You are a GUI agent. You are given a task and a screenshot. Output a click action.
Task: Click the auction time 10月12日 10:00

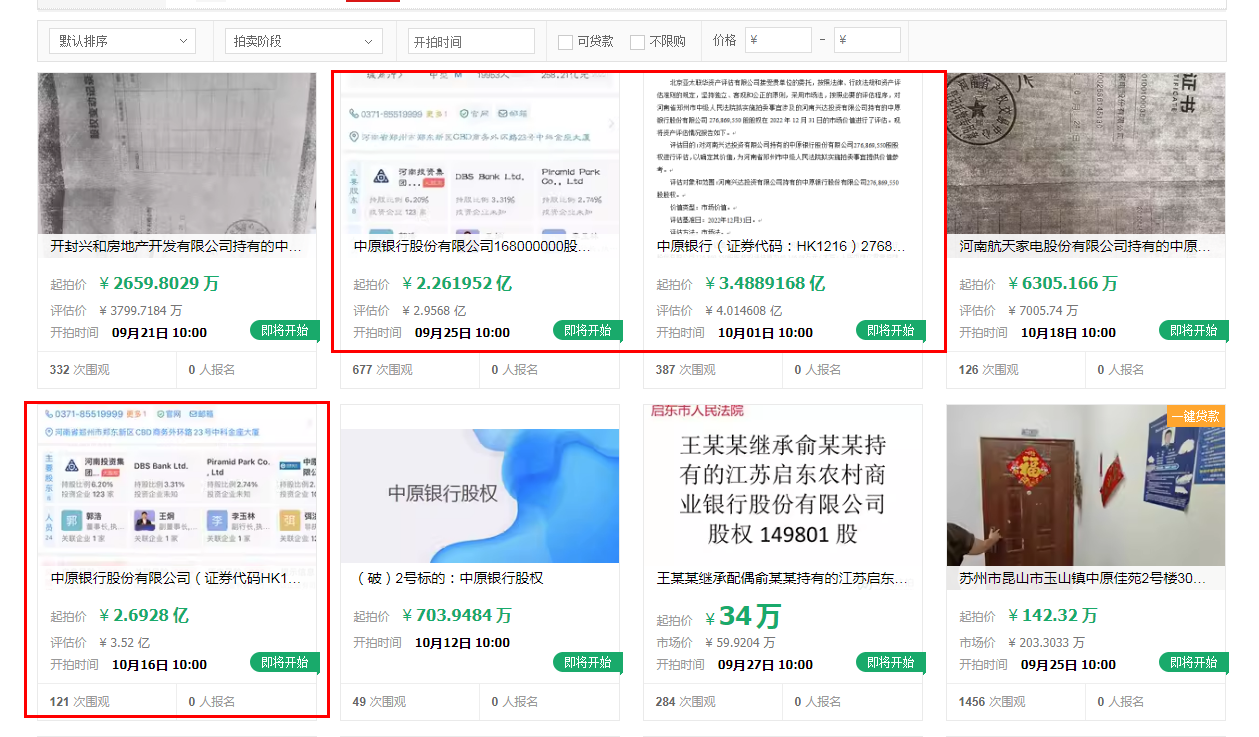click(462, 643)
